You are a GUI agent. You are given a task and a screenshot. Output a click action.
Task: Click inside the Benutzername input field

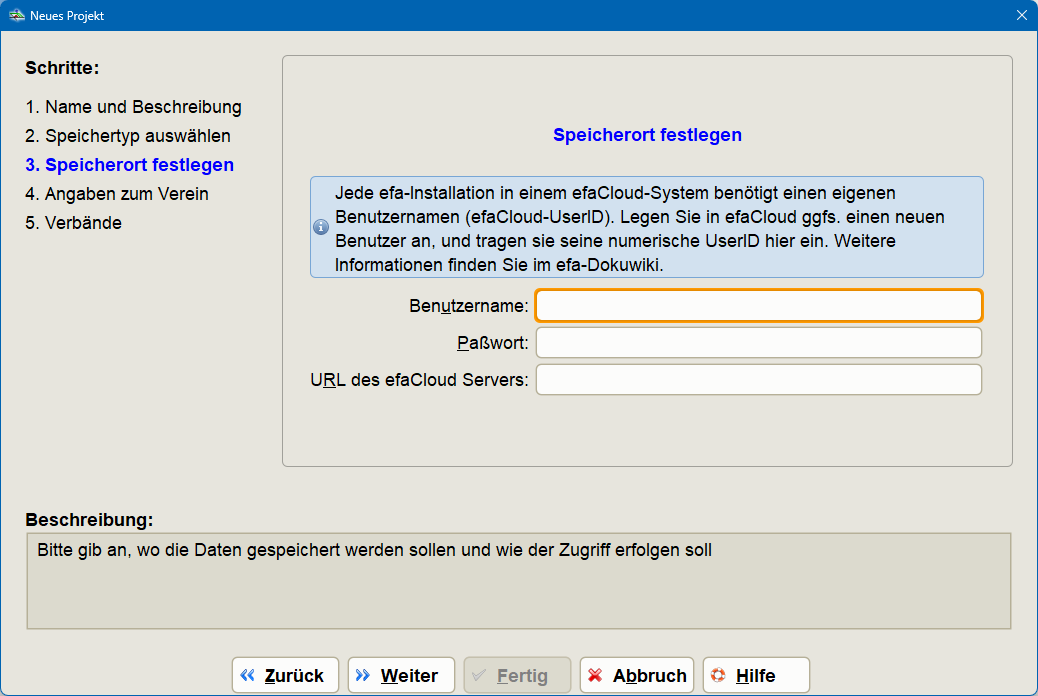(x=757, y=305)
